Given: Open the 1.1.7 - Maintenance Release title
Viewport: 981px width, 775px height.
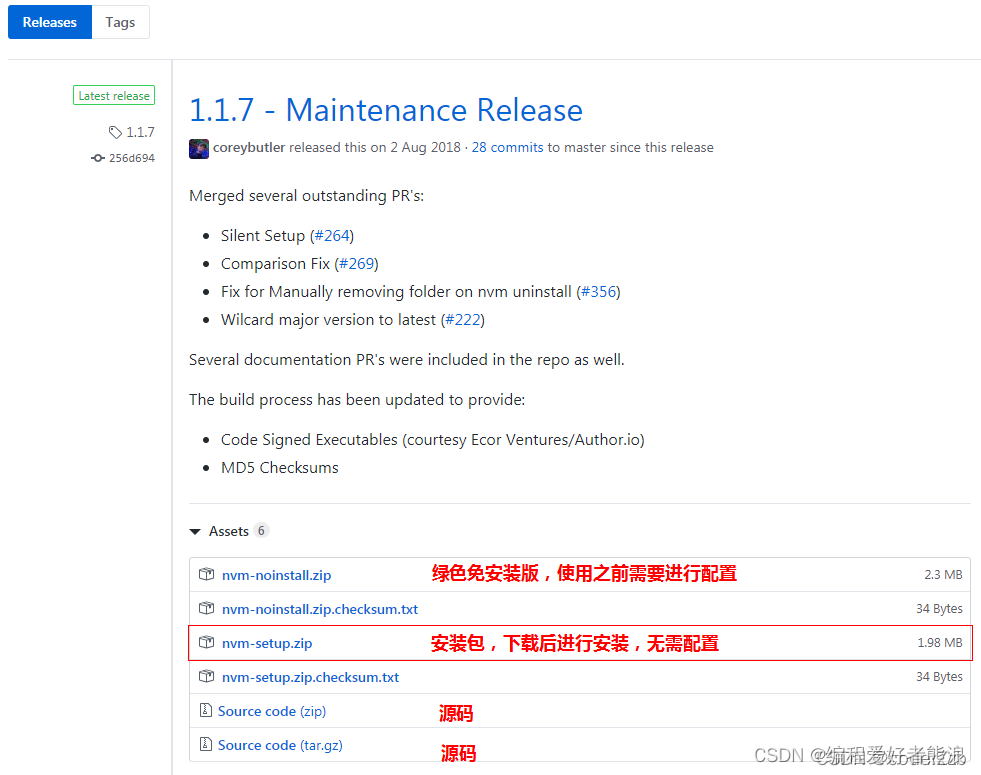Looking at the screenshot, I should (x=386, y=110).
